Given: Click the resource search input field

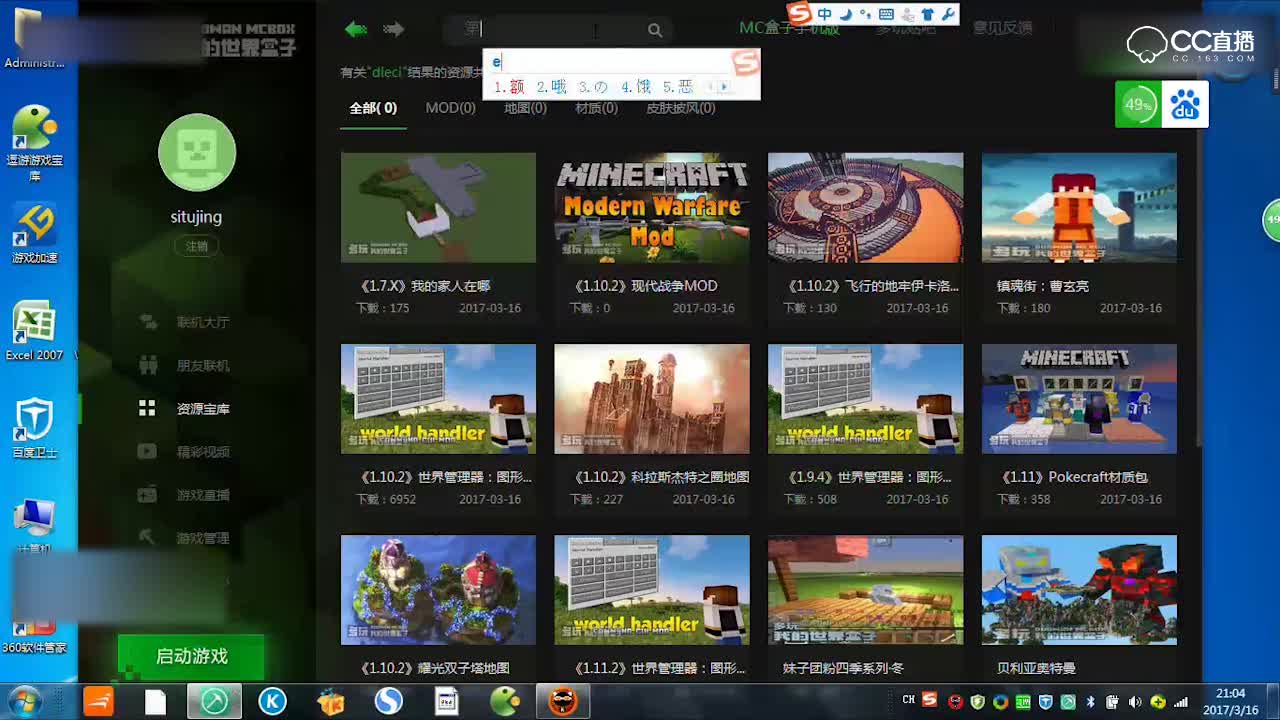Looking at the screenshot, I should coord(557,30).
